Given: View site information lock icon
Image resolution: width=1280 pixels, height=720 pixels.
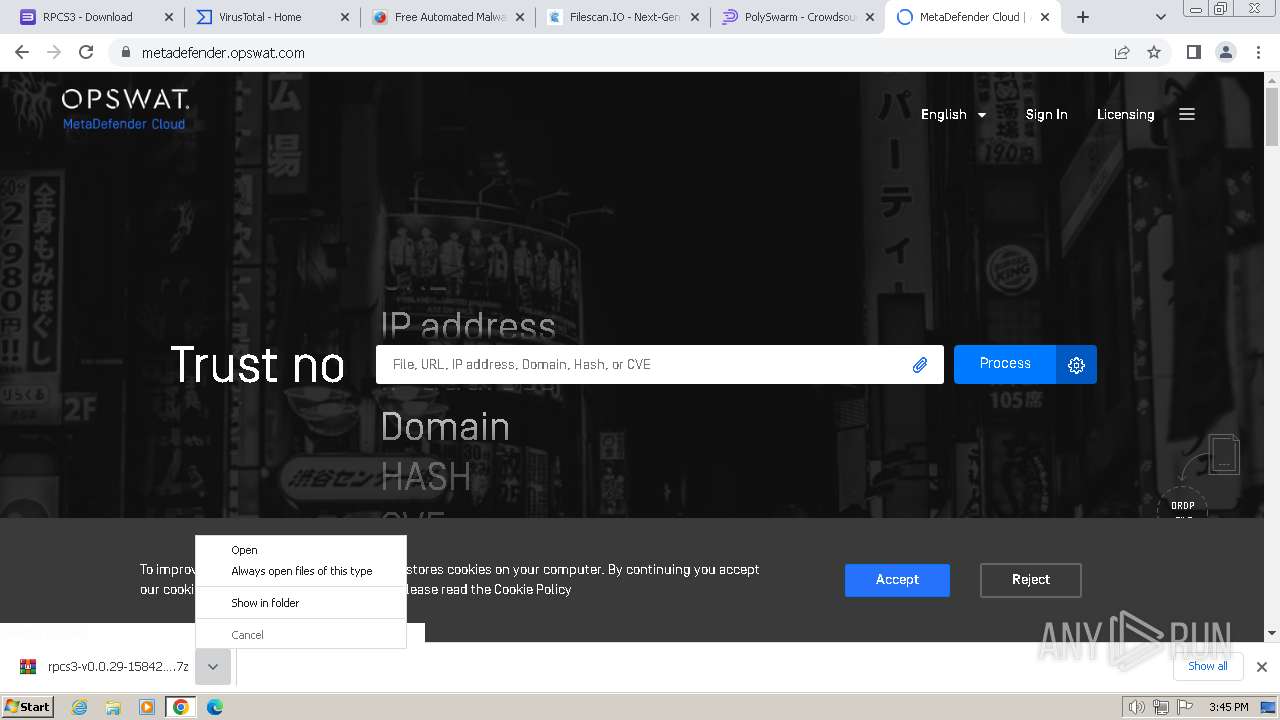Looking at the screenshot, I should click(x=125, y=53).
